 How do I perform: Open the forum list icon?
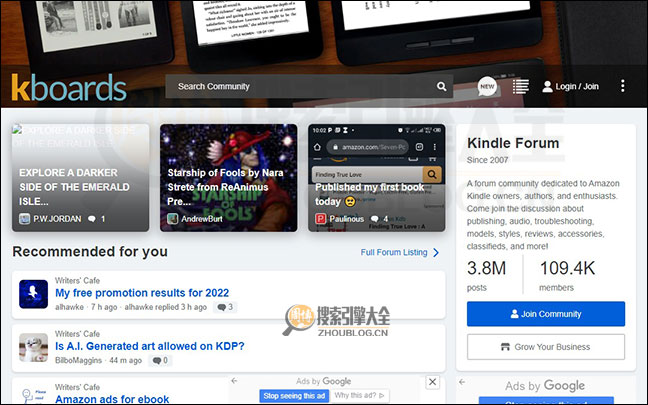(x=521, y=86)
